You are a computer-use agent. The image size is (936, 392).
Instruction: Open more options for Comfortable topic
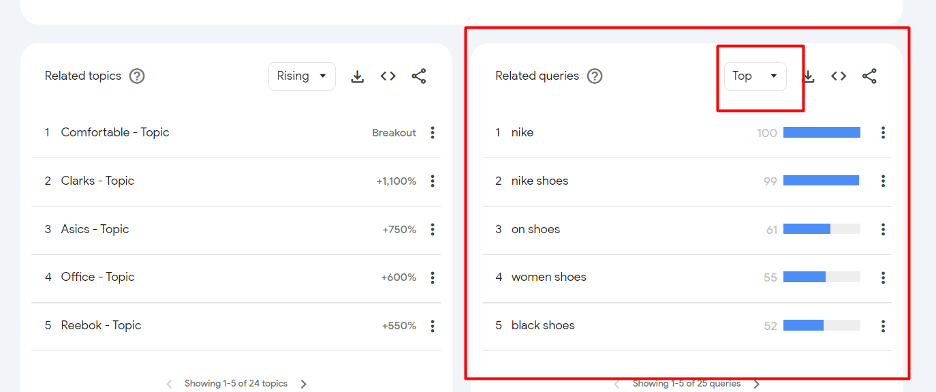click(x=433, y=132)
